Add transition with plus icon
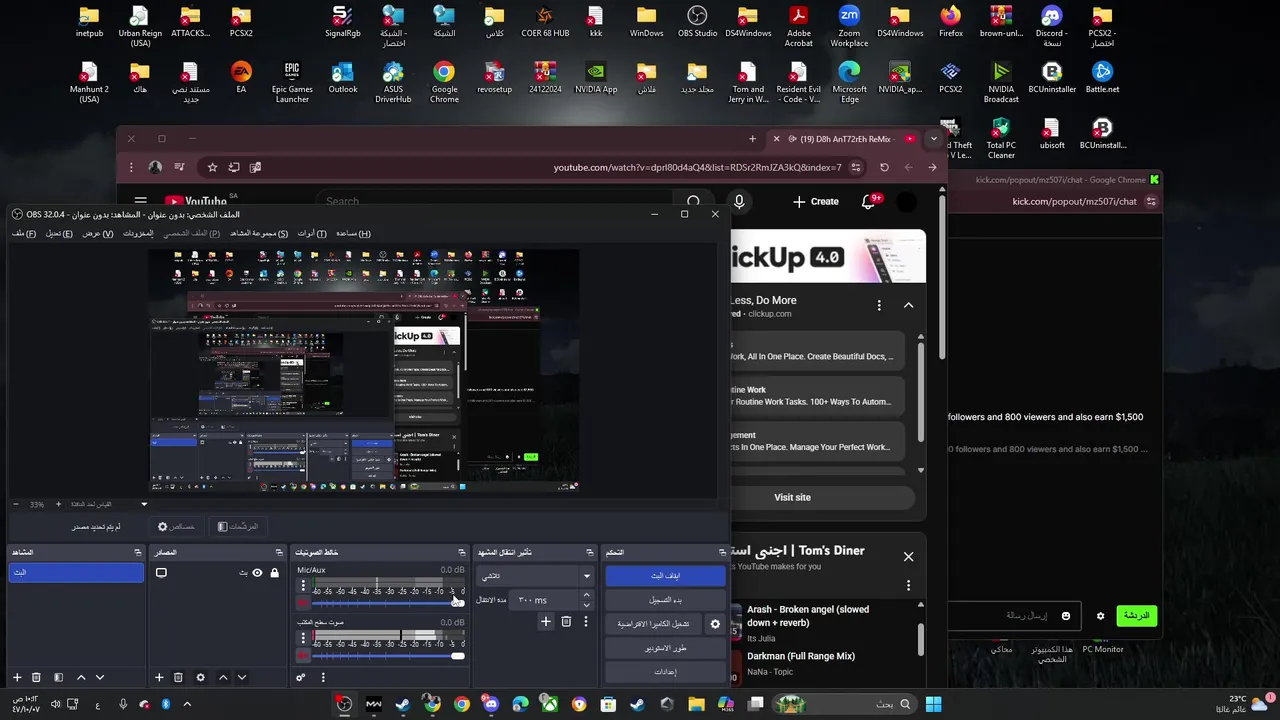 (546, 622)
